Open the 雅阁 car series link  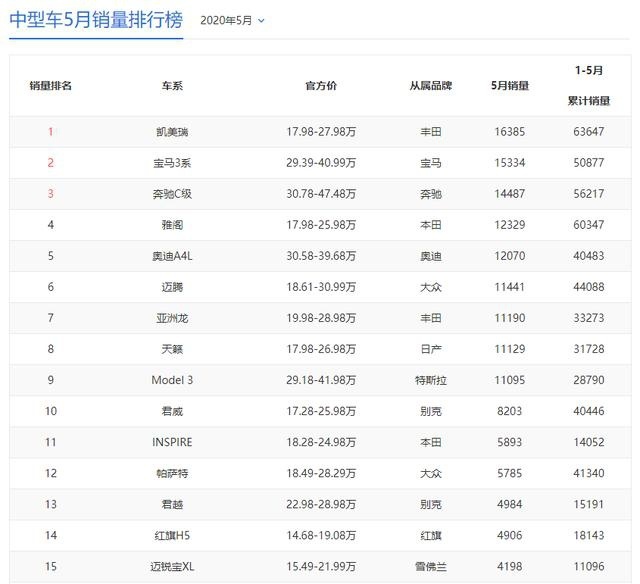click(172, 225)
